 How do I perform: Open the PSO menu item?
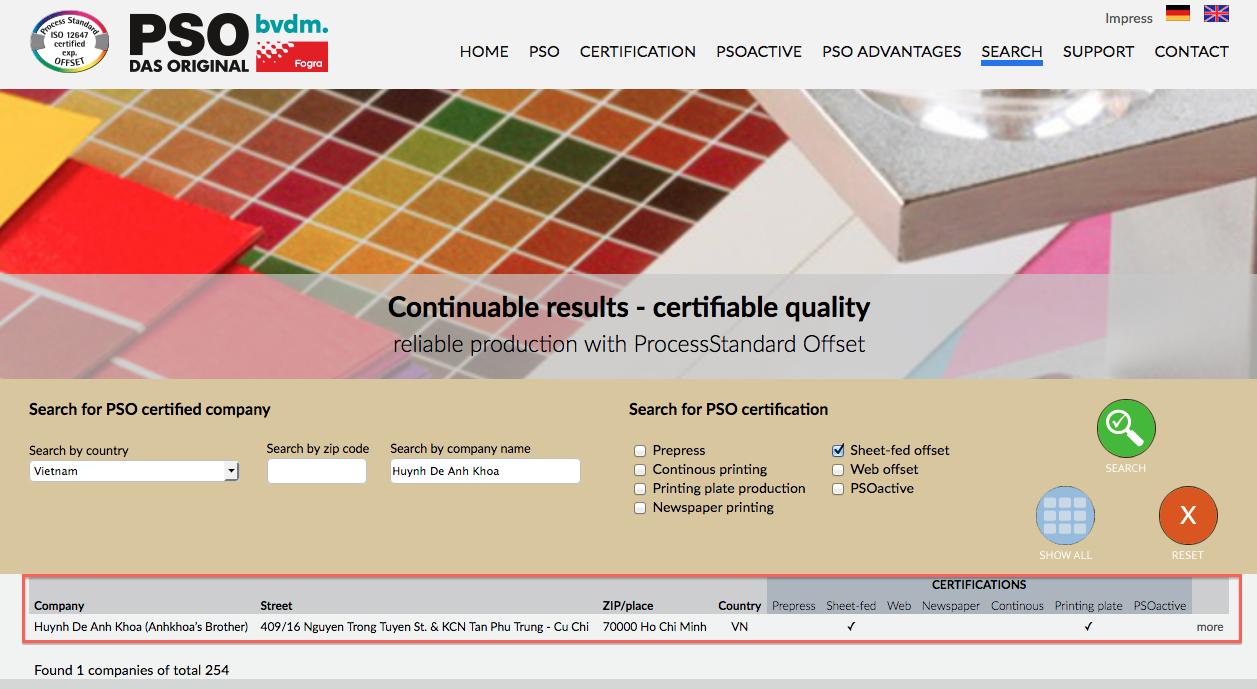point(544,52)
